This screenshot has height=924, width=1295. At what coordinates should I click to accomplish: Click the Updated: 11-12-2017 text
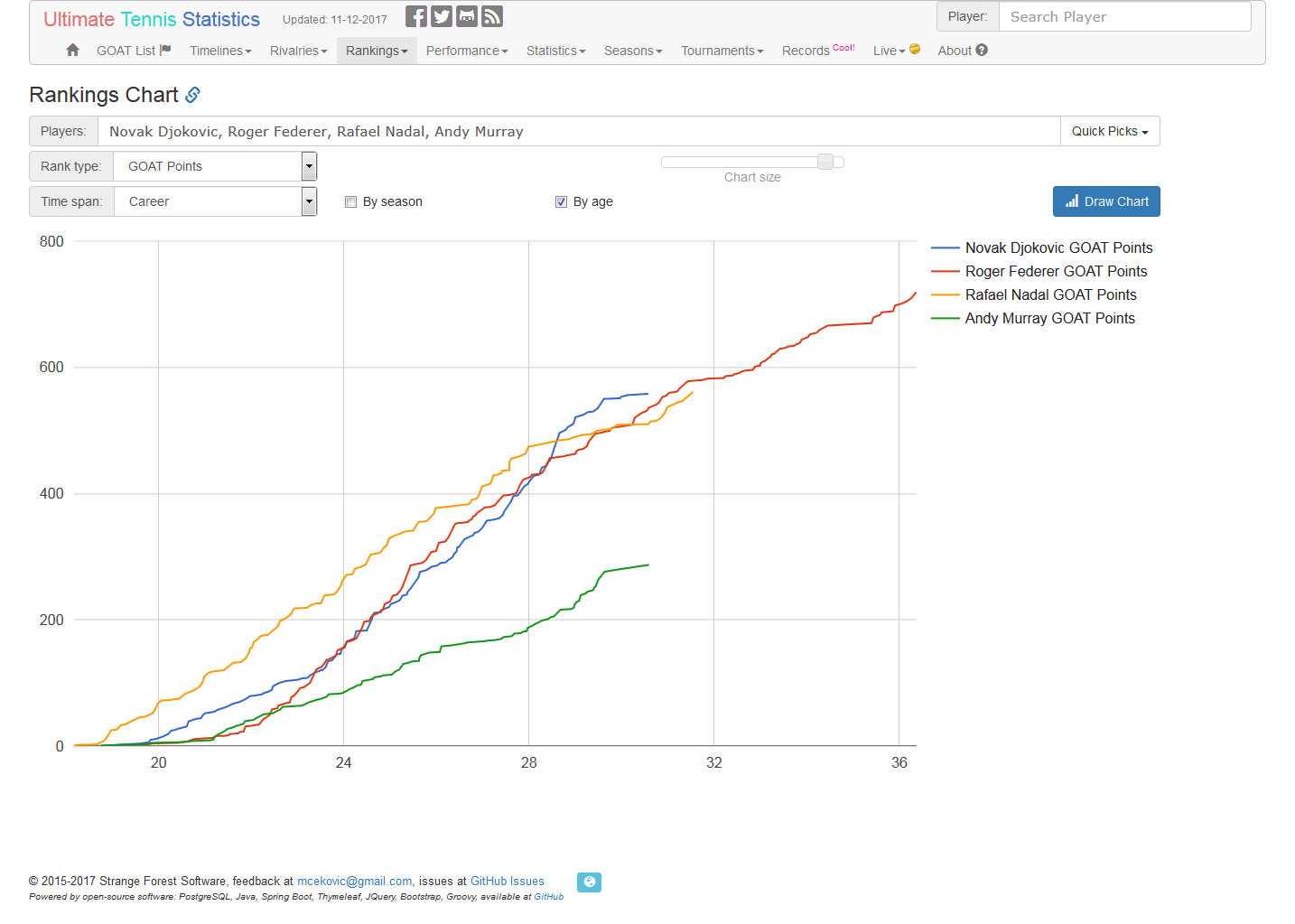pyautogui.click(x=335, y=19)
